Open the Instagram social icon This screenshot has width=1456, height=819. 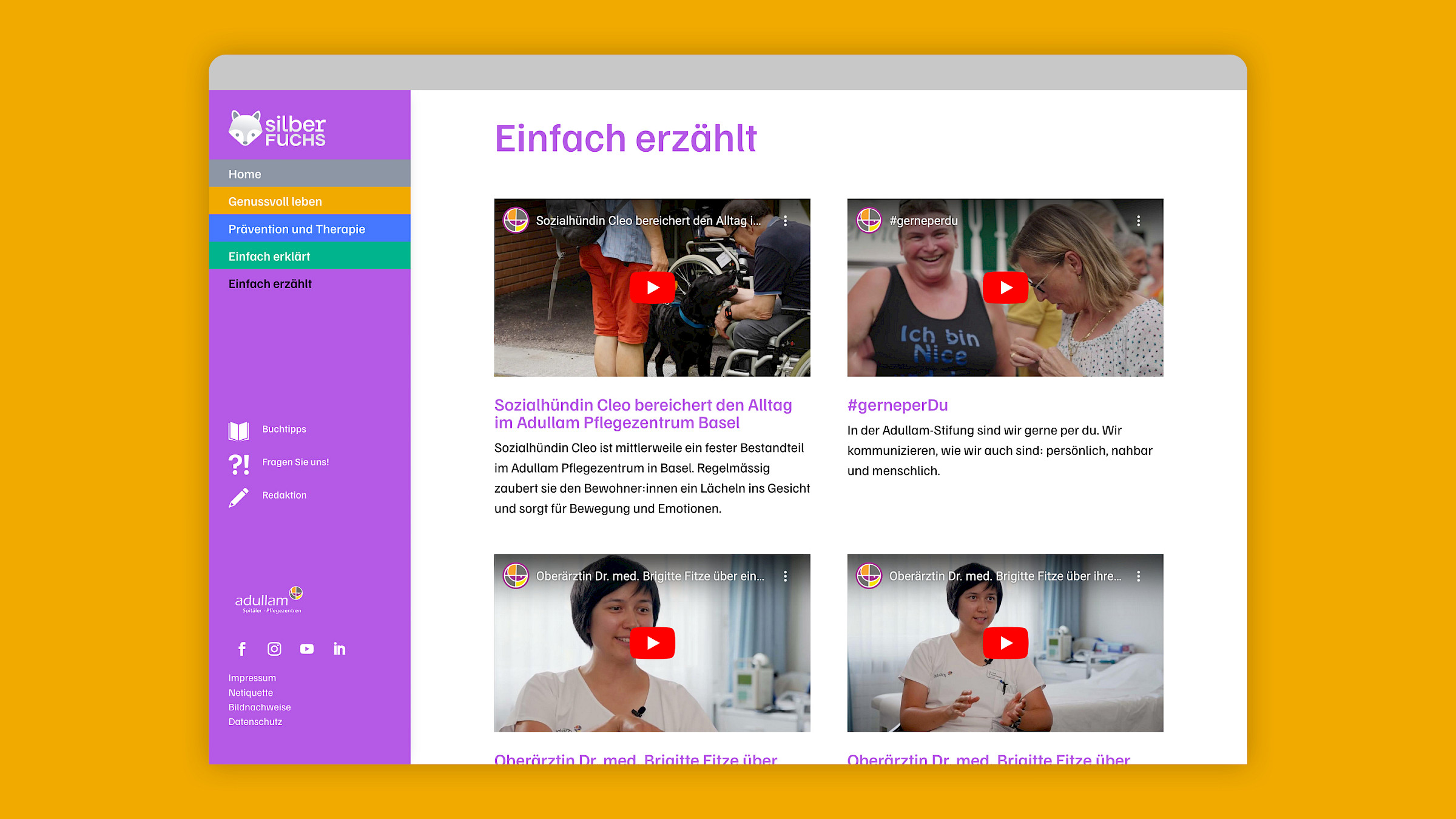(274, 649)
